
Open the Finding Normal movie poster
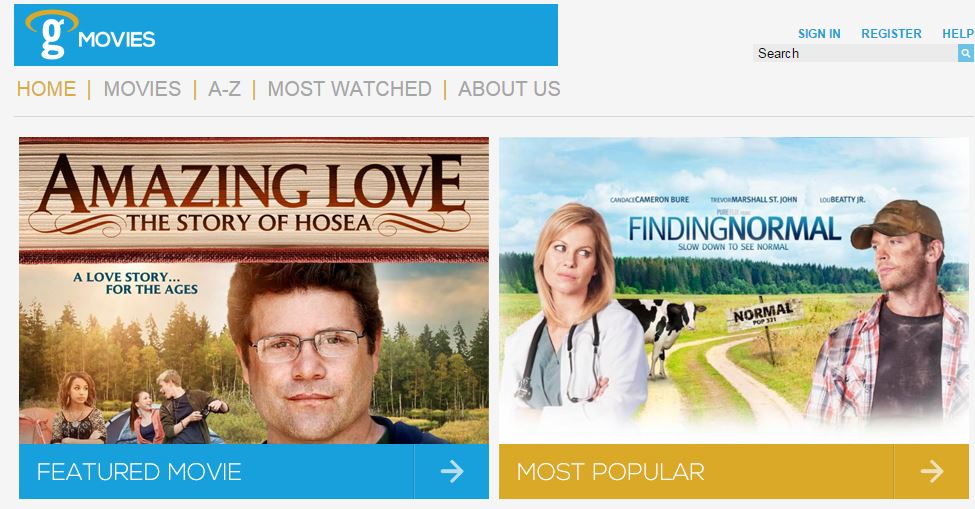point(734,290)
